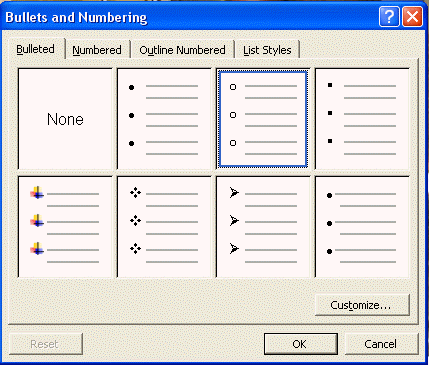Open the Numbered tab

[97, 50]
